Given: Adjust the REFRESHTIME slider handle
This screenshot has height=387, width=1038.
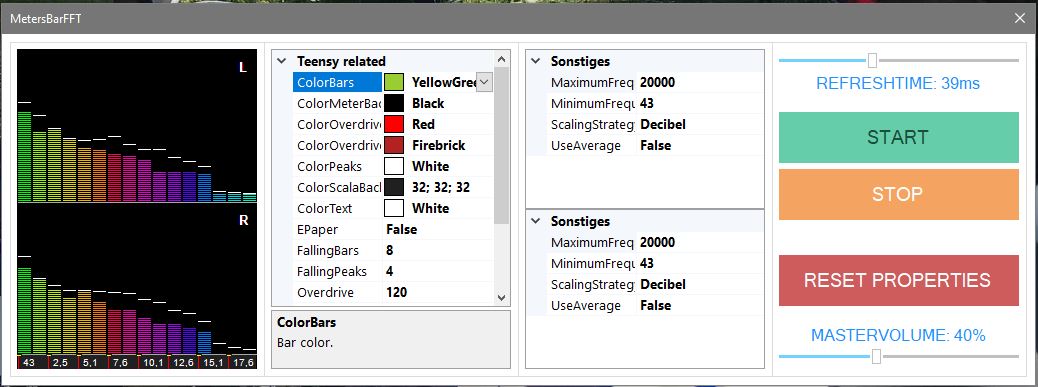Looking at the screenshot, I should tap(873, 61).
